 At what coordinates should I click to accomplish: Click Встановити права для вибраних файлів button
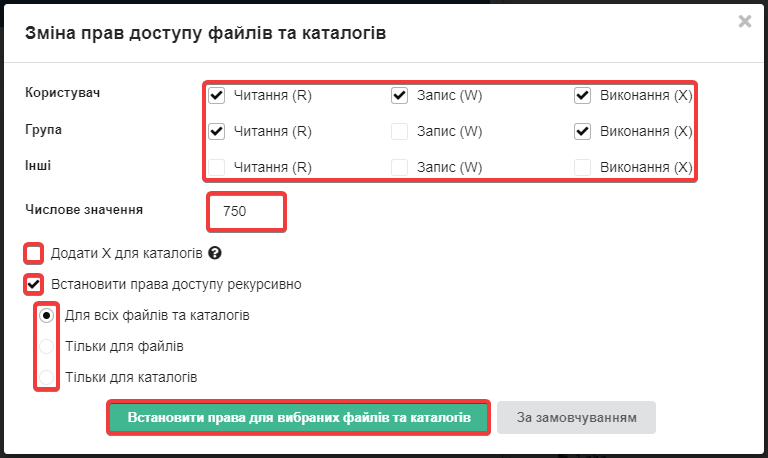[x=298, y=418]
